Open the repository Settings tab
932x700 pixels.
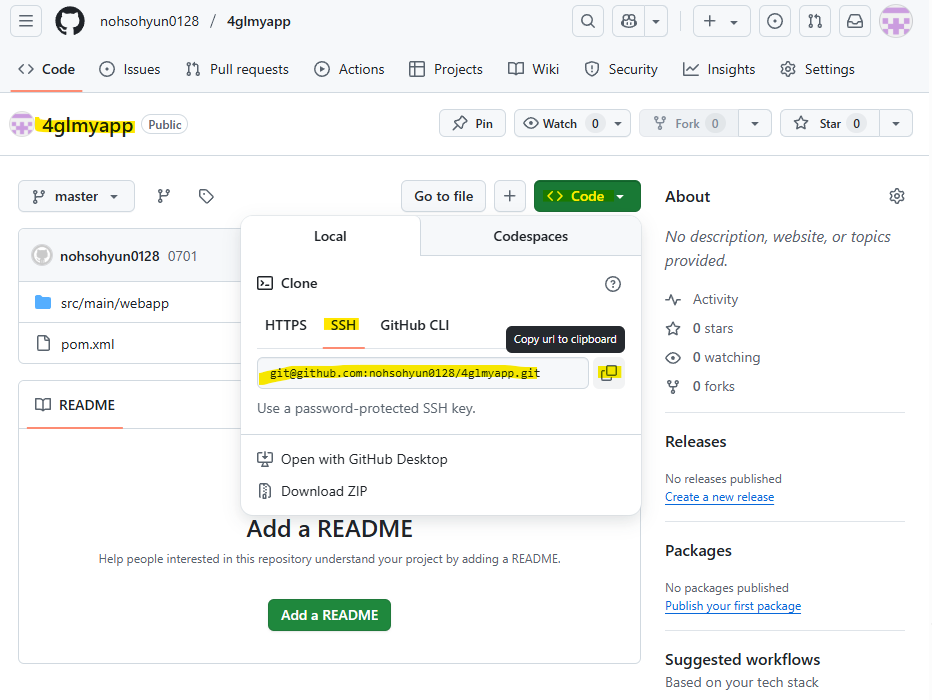click(x=817, y=70)
